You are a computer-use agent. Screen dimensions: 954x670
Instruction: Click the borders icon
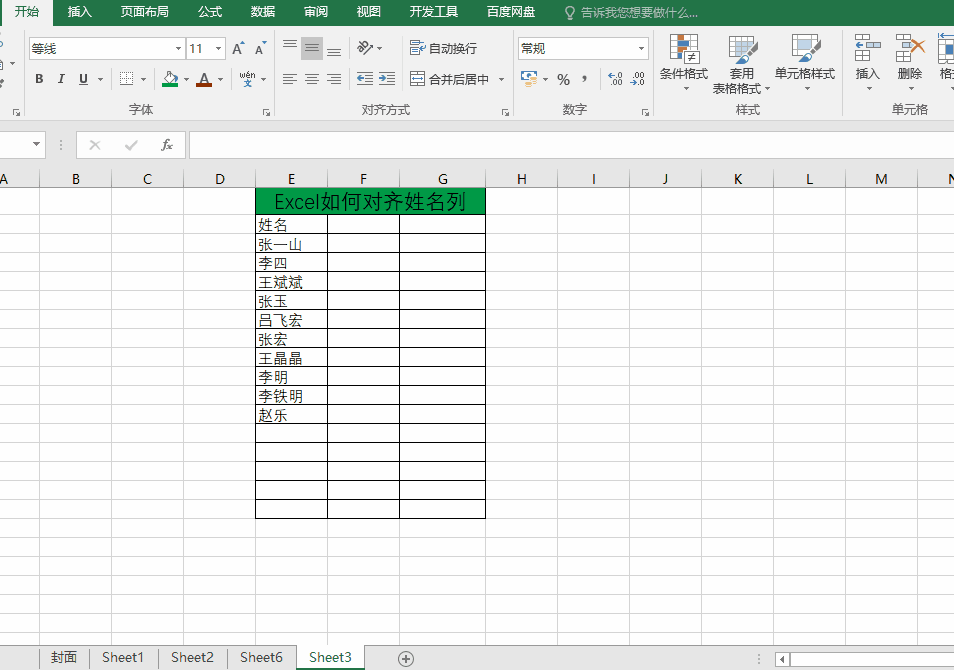click(126, 79)
